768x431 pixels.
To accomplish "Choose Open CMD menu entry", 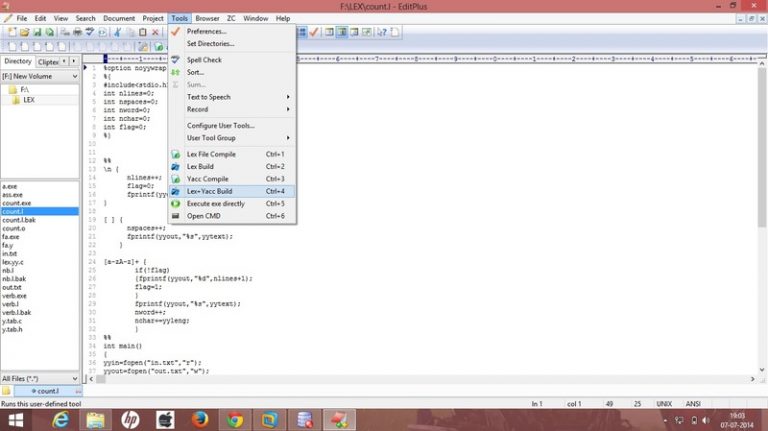I will pos(232,216).
